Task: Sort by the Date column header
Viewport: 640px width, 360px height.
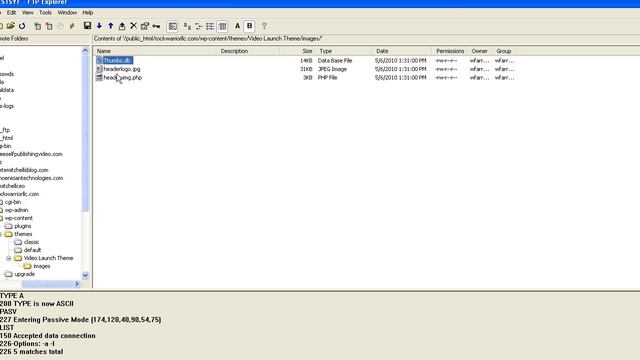Action: point(402,51)
